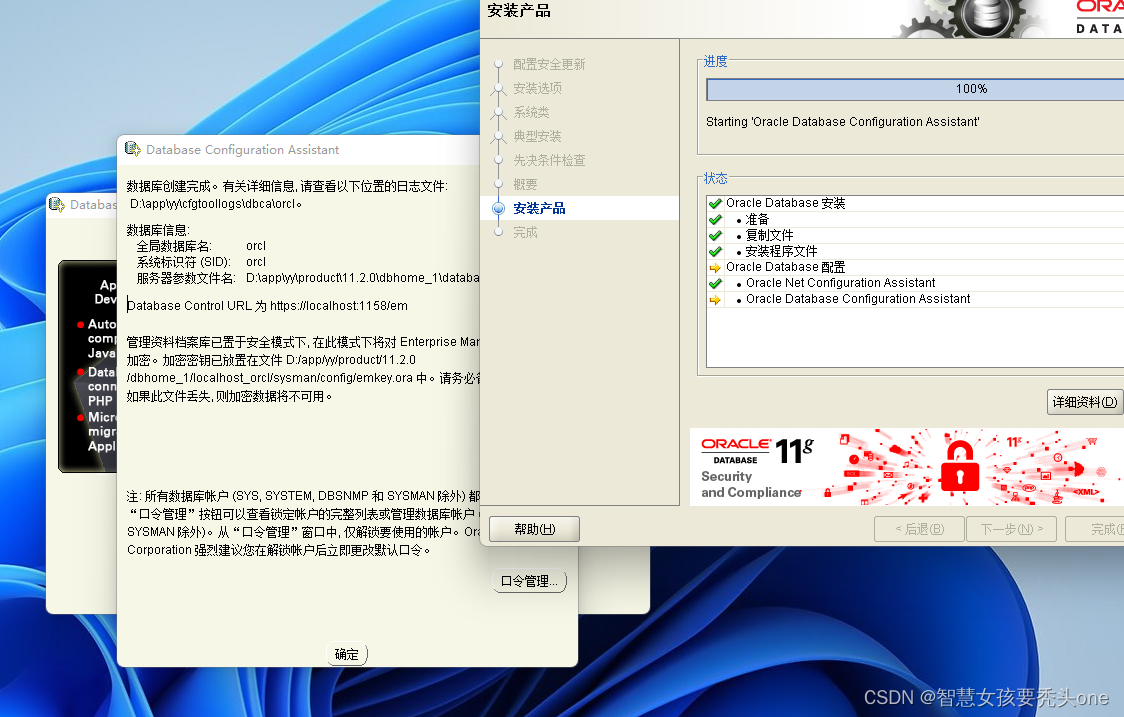
Task: Click the 安装产品 installer heading
Action: (519, 11)
